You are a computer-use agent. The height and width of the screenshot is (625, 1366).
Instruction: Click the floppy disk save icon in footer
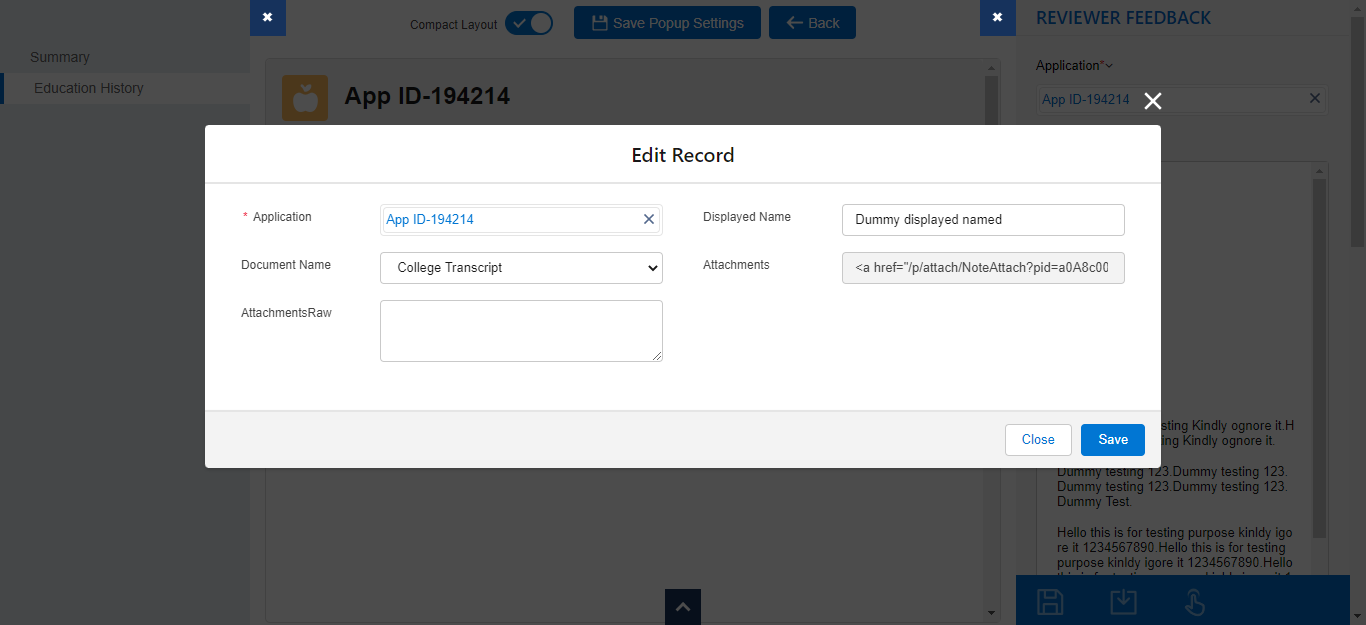(1050, 601)
